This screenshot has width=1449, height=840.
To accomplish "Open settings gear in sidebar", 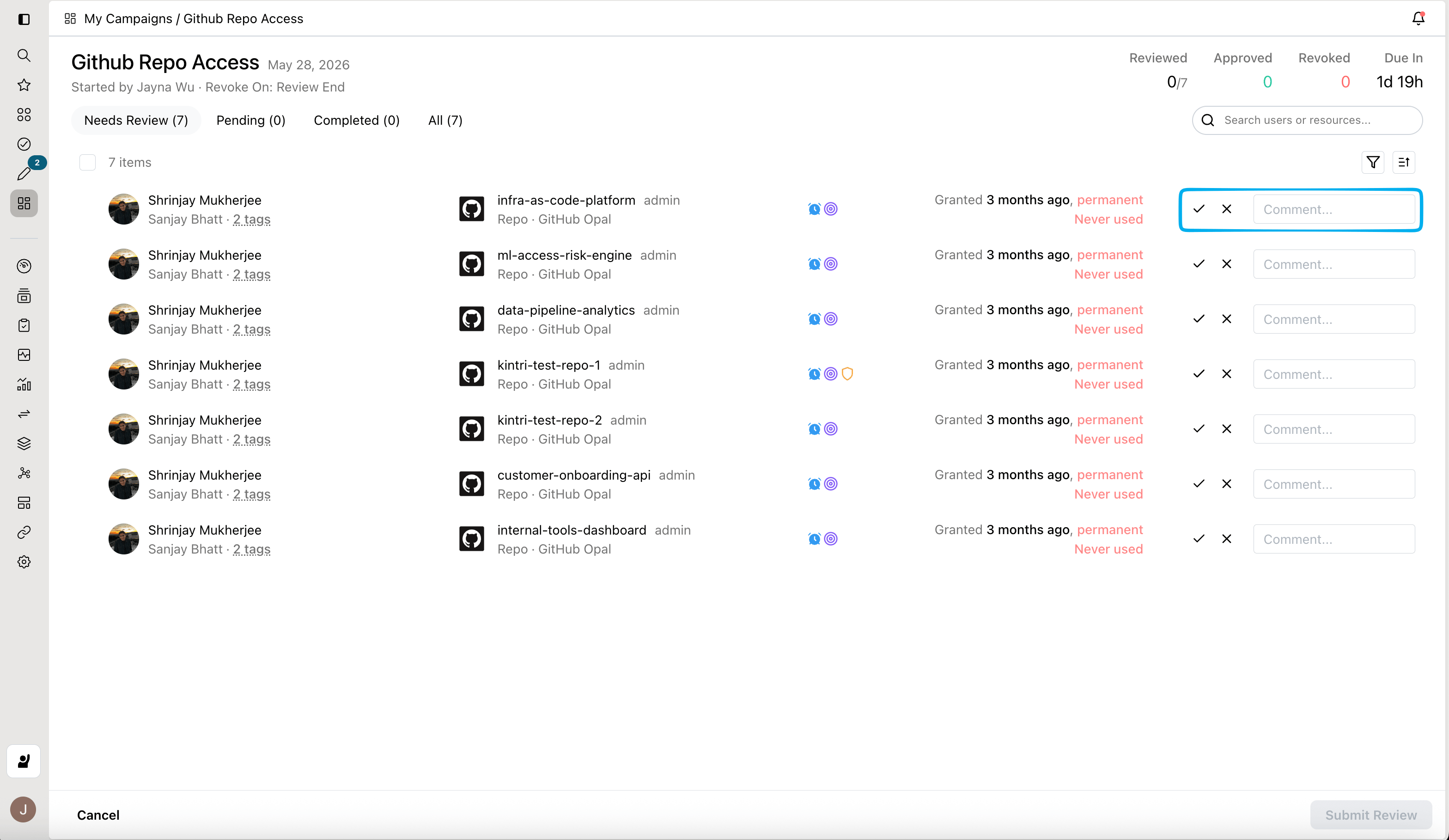I will (24, 562).
